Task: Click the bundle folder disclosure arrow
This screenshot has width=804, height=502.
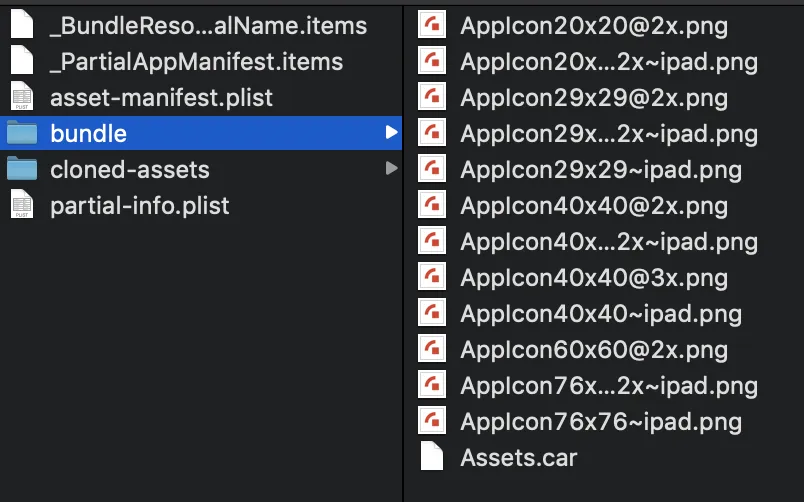Action: click(391, 133)
